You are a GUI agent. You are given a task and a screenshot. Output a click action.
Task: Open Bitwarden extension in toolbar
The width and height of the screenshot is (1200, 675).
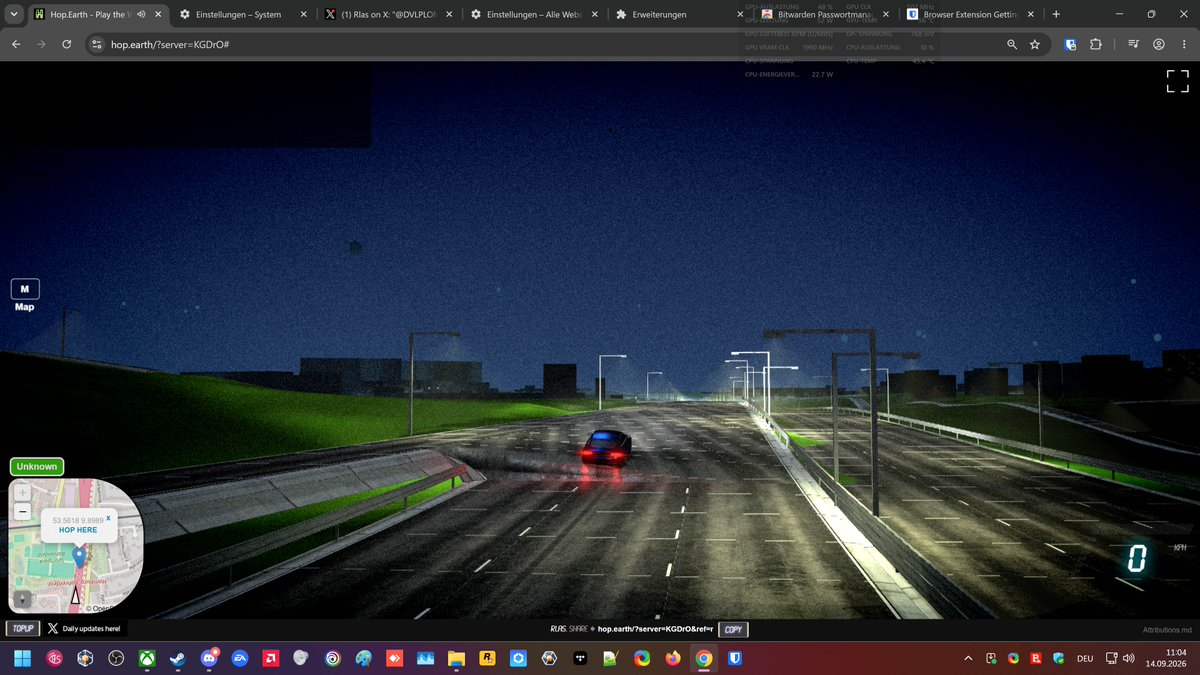(1070, 45)
